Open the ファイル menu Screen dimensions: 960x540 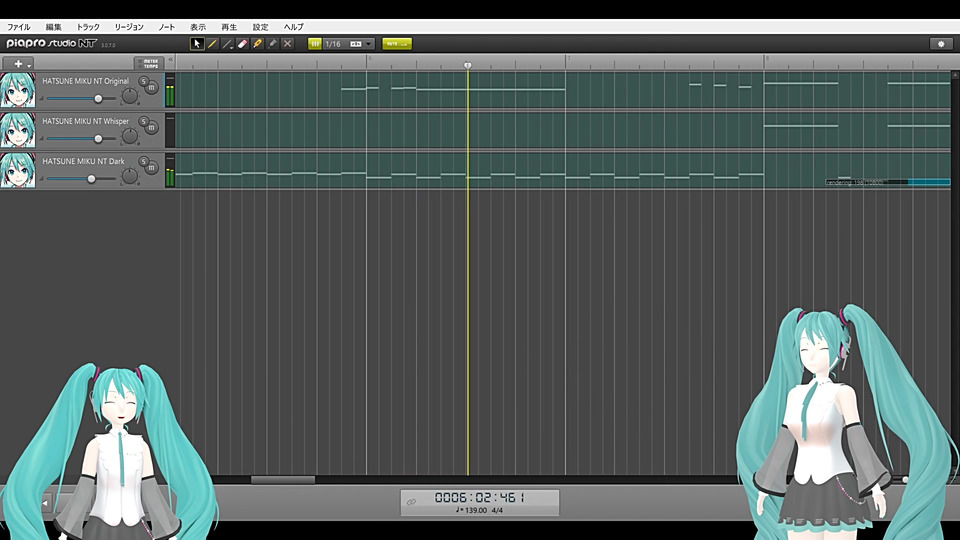tap(18, 27)
